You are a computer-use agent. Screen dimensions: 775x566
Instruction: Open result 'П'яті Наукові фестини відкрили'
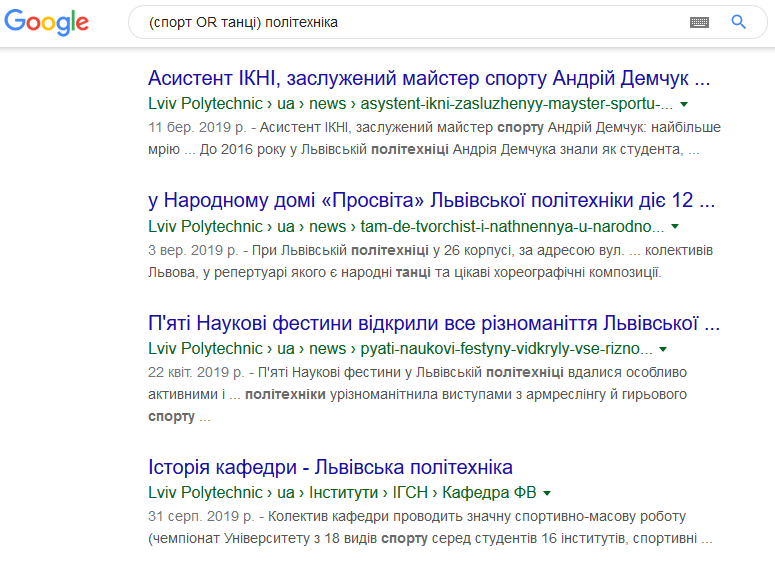434,323
